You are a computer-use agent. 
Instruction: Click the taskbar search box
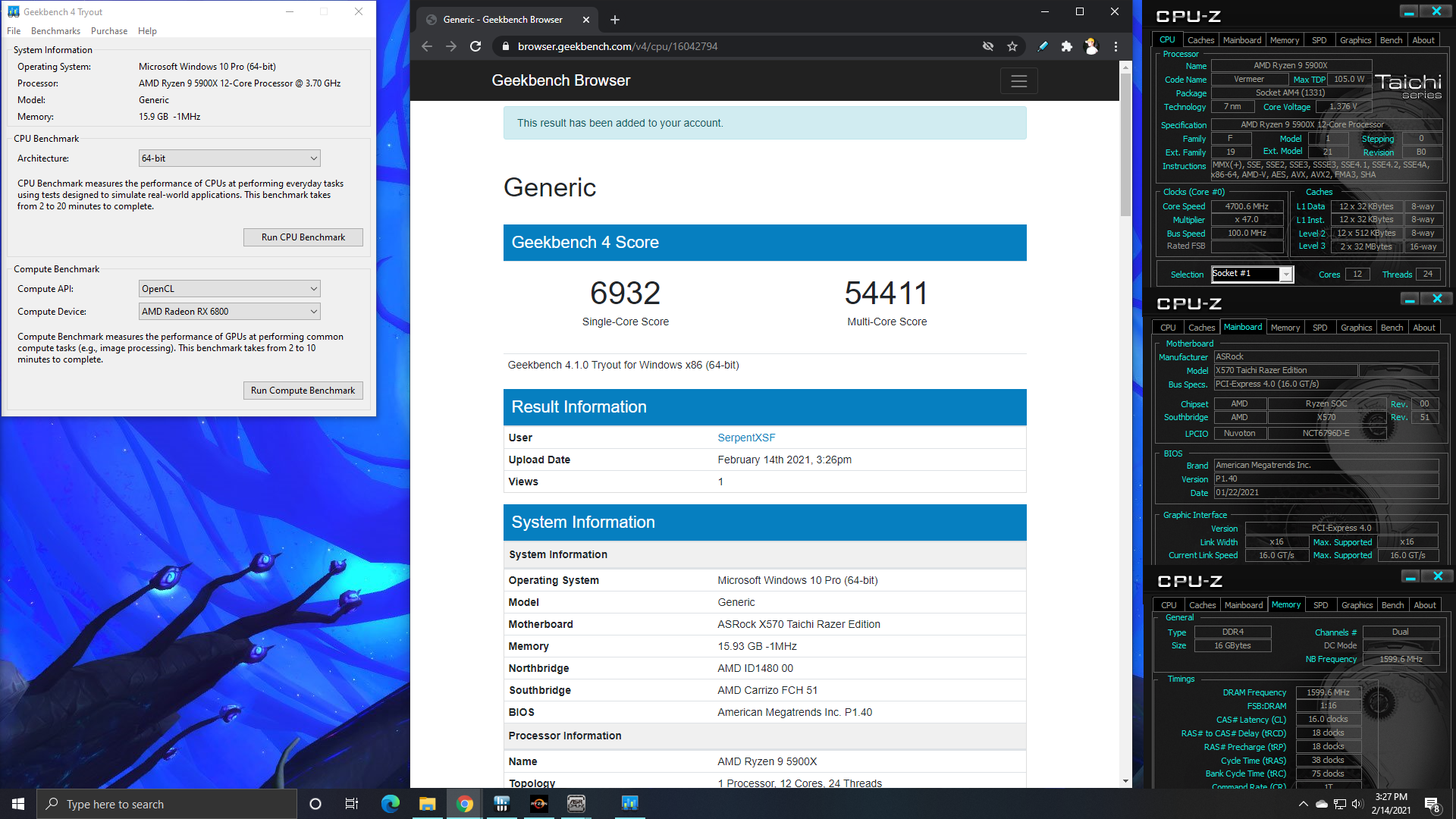tap(167, 804)
